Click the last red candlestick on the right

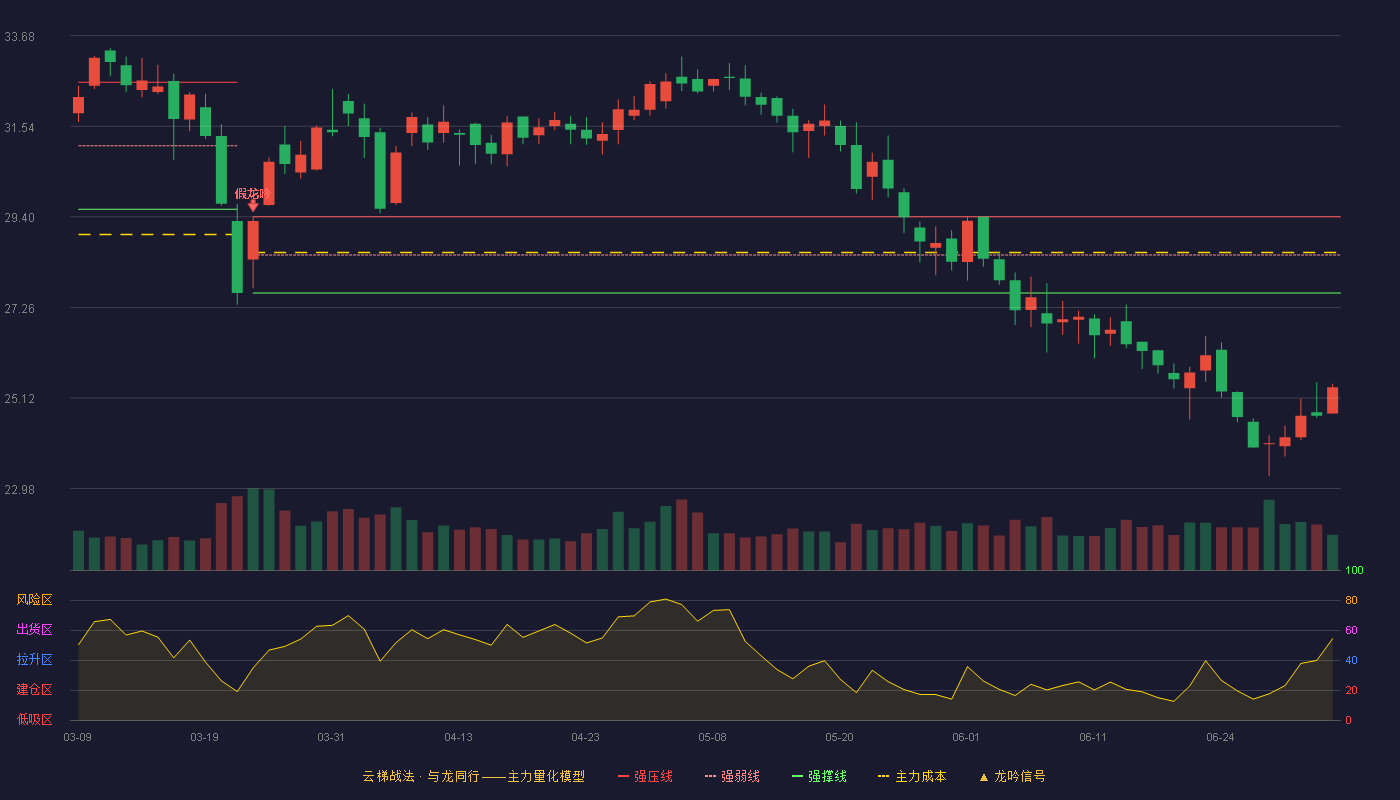(1332, 400)
